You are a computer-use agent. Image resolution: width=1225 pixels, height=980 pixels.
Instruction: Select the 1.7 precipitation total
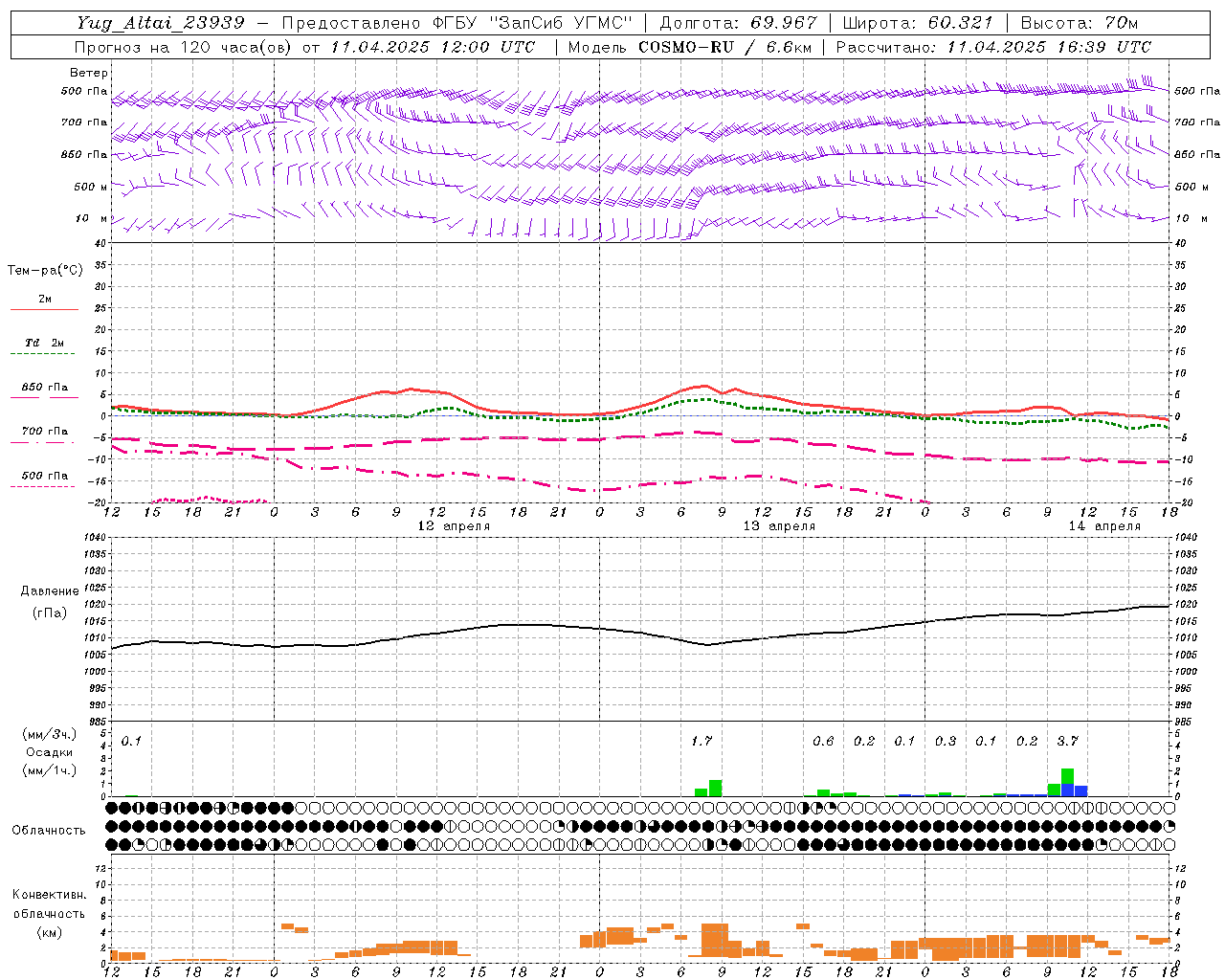702,741
